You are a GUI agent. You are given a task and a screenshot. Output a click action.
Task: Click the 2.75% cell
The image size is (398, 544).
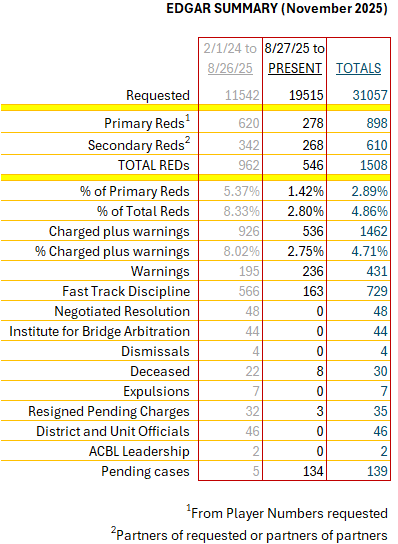coord(306,251)
